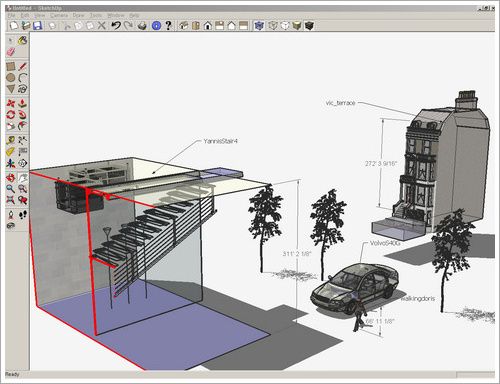Screen dimensions: 500x384
Task: Open Model Info with the blue i icon
Action: [x=156, y=25]
